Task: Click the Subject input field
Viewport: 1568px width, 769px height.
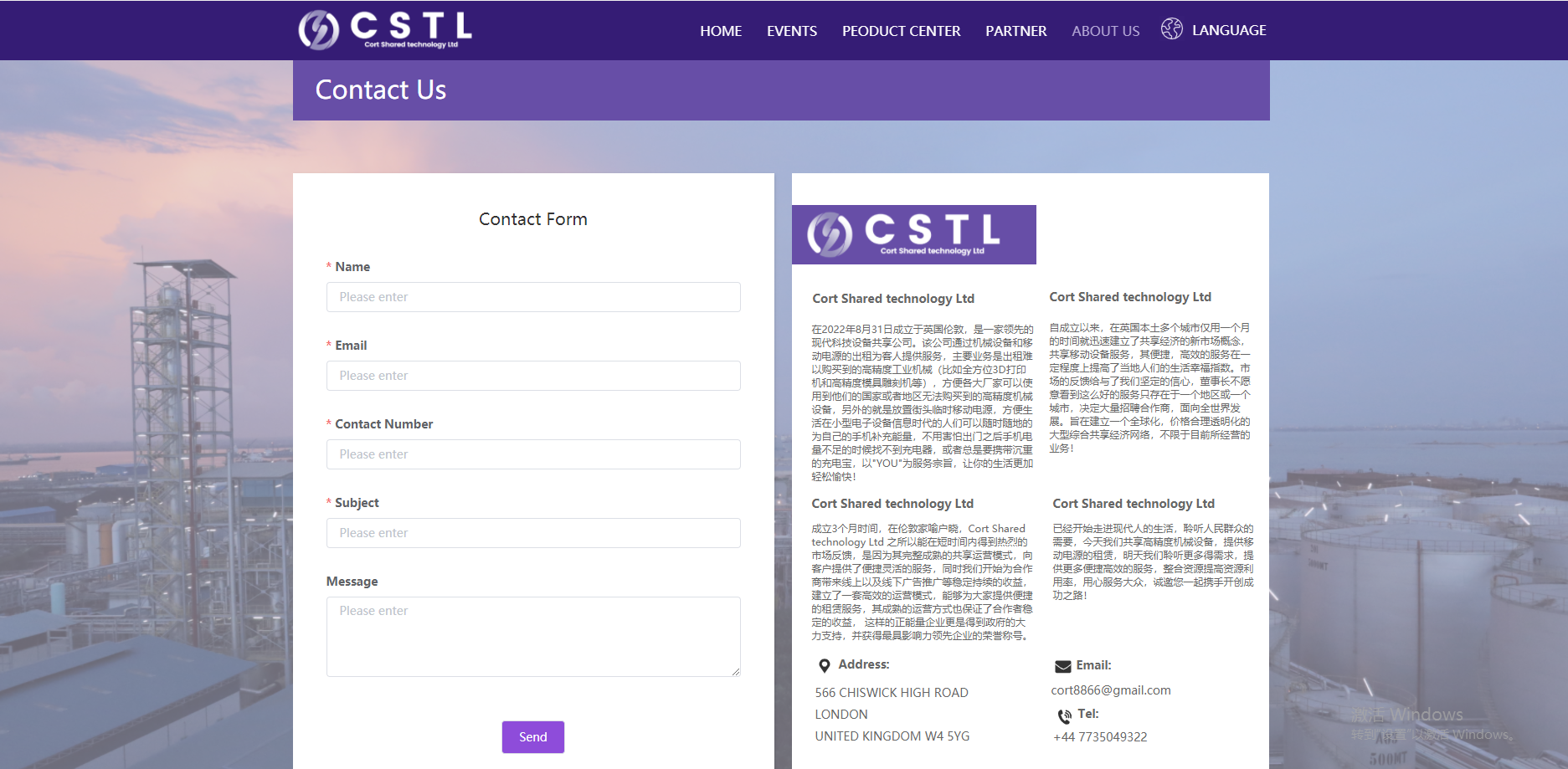Action: pos(532,533)
